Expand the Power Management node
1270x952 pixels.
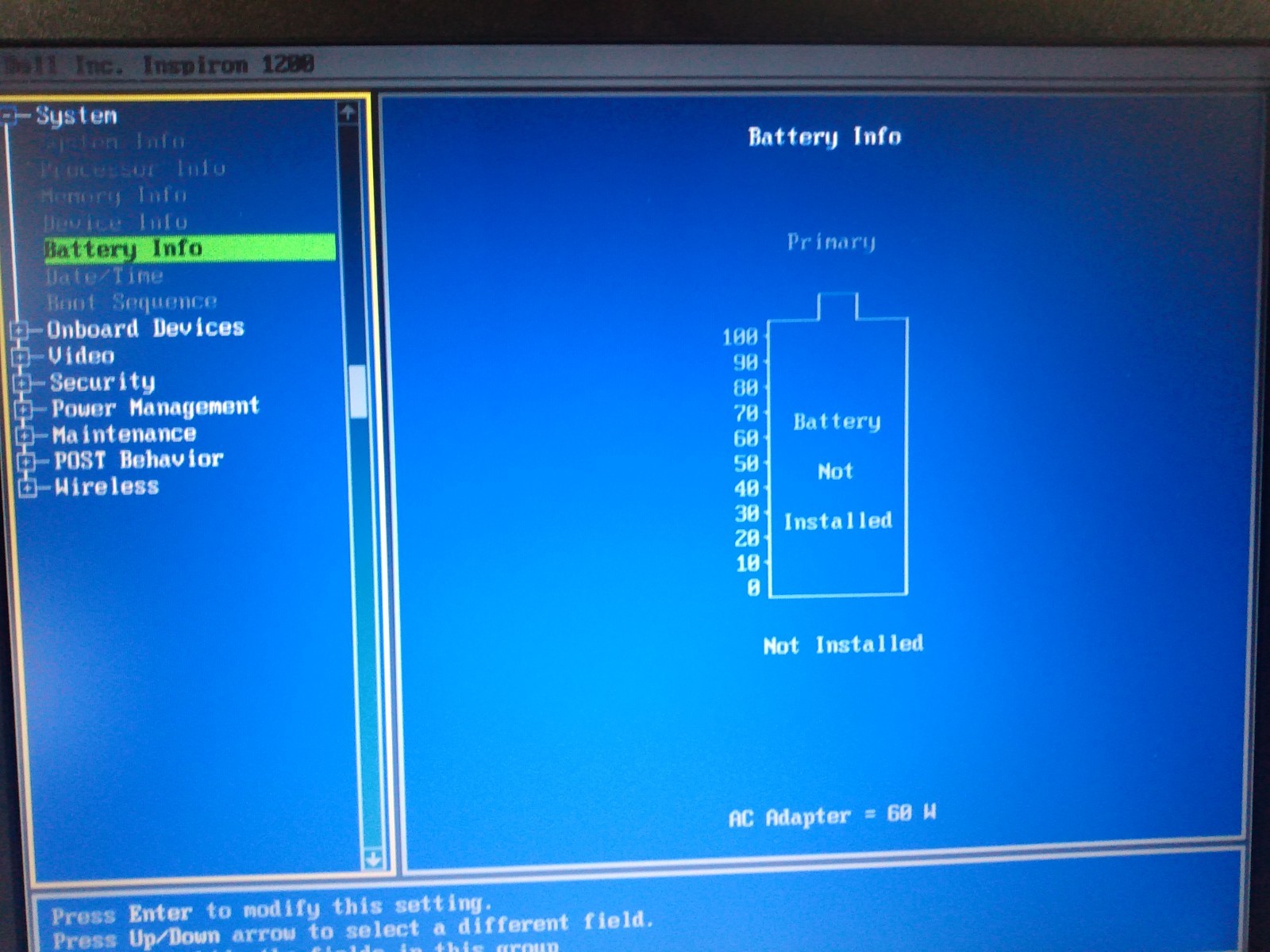[24, 409]
